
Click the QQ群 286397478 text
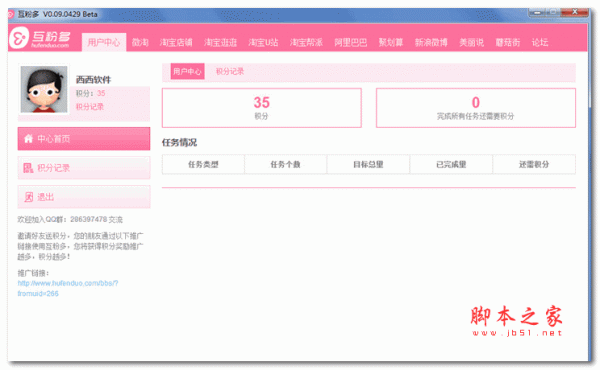coord(70,220)
